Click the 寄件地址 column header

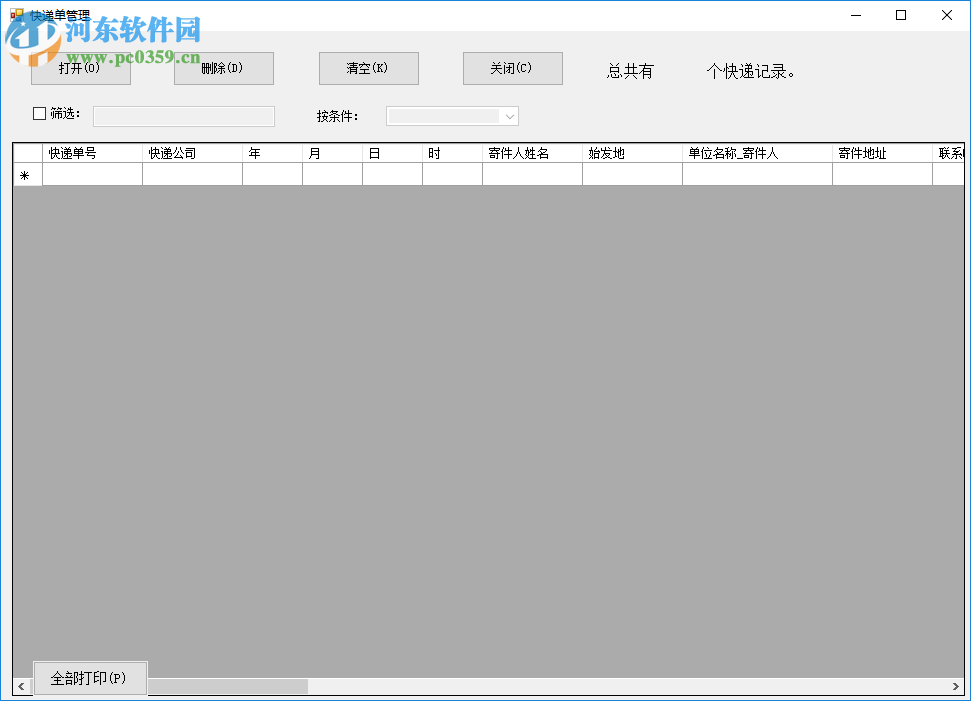coord(882,153)
